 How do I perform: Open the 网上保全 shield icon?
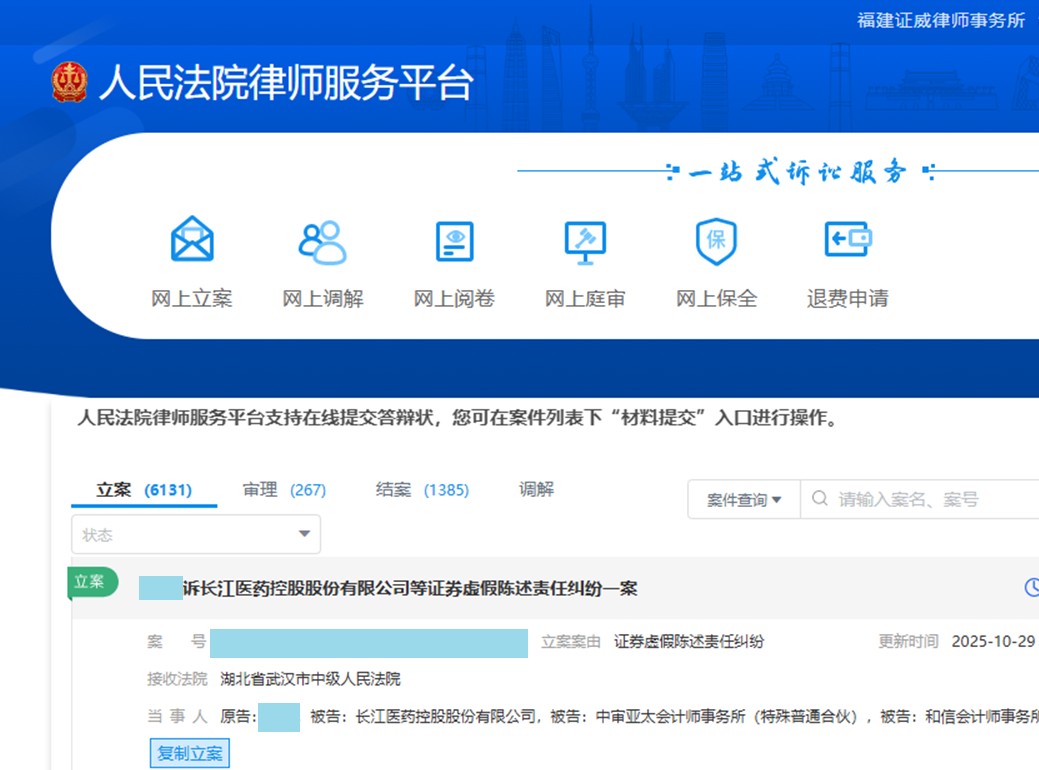tap(716, 241)
